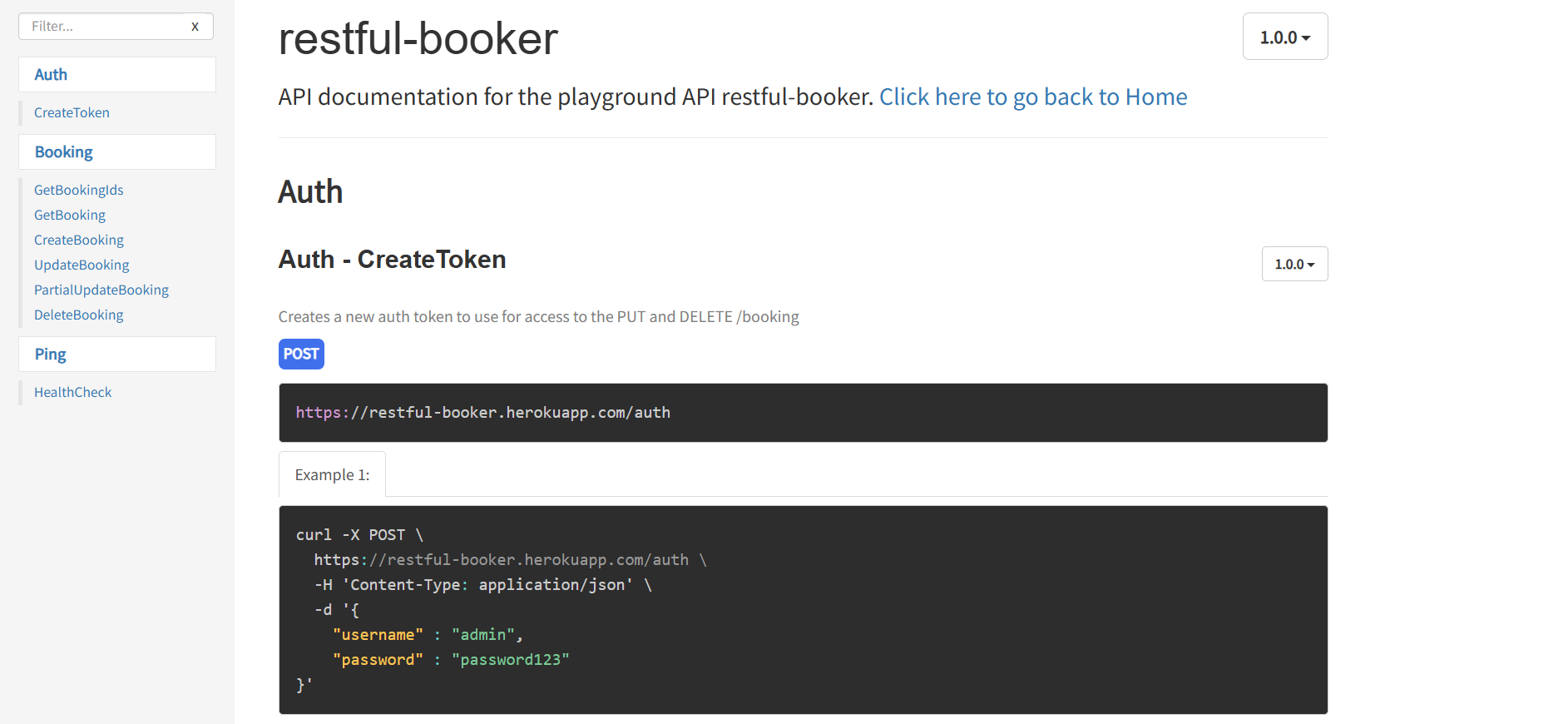Click the restful-booker page title
Image resolution: width=1568 pixels, height=724 pixels.
click(418, 38)
